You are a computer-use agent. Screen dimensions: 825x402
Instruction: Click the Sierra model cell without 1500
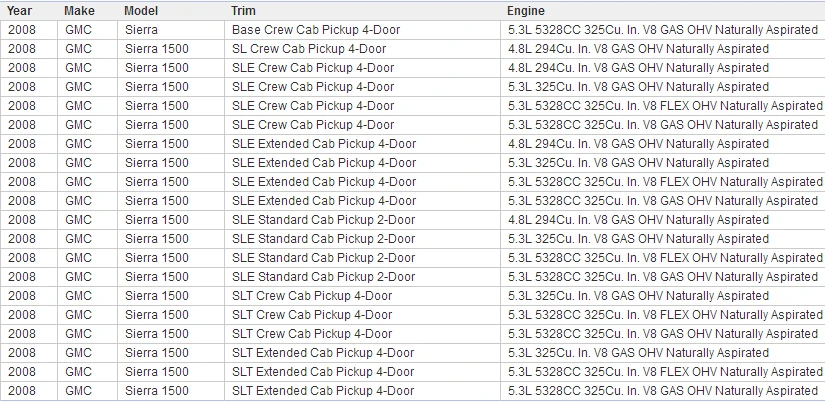coord(171,30)
